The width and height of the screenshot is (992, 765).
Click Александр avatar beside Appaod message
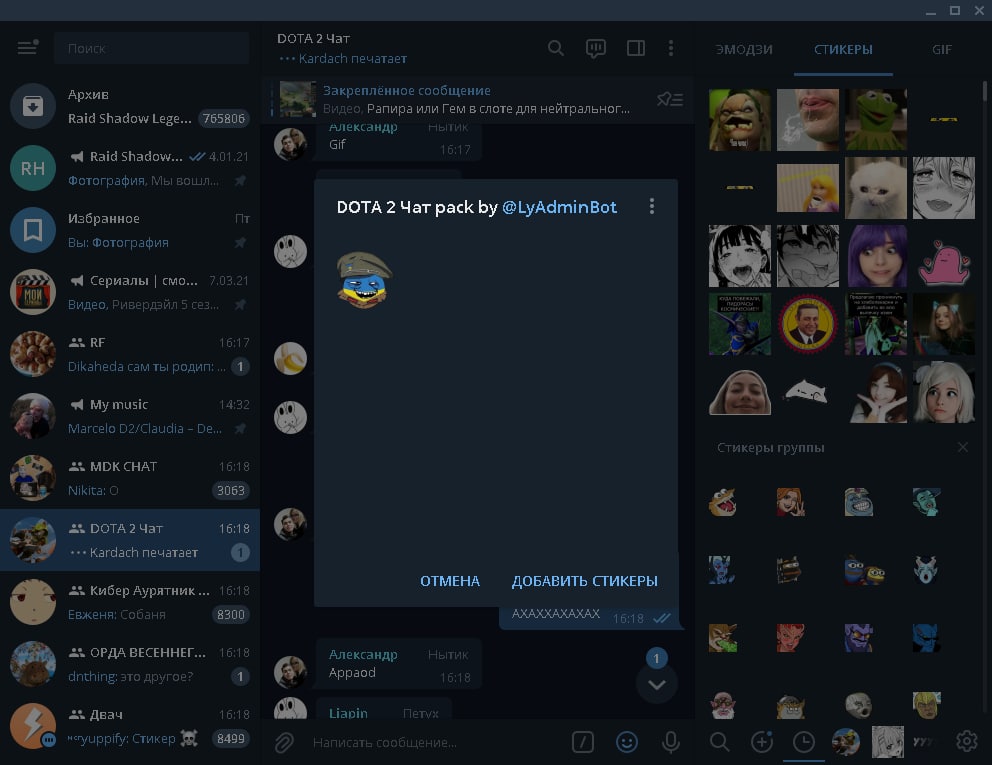click(290, 671)
